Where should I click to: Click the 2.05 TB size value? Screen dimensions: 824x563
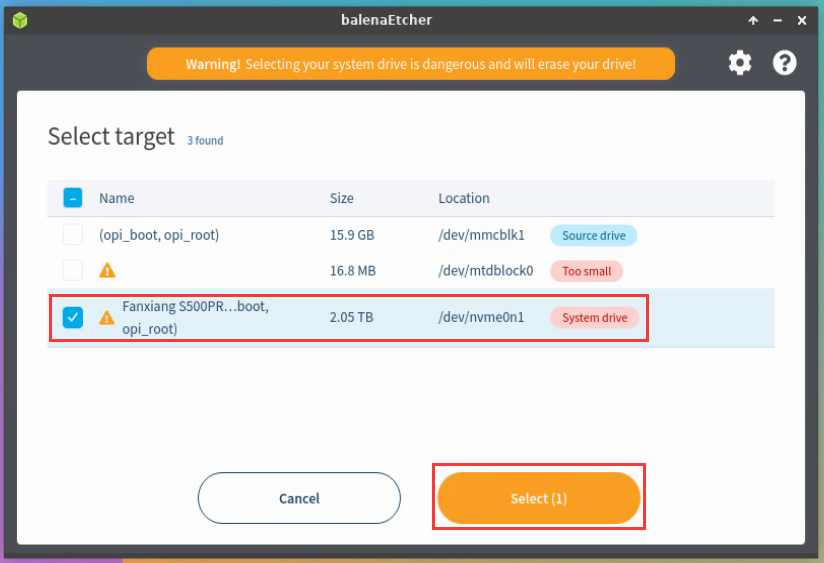click(x=352, y=318)
